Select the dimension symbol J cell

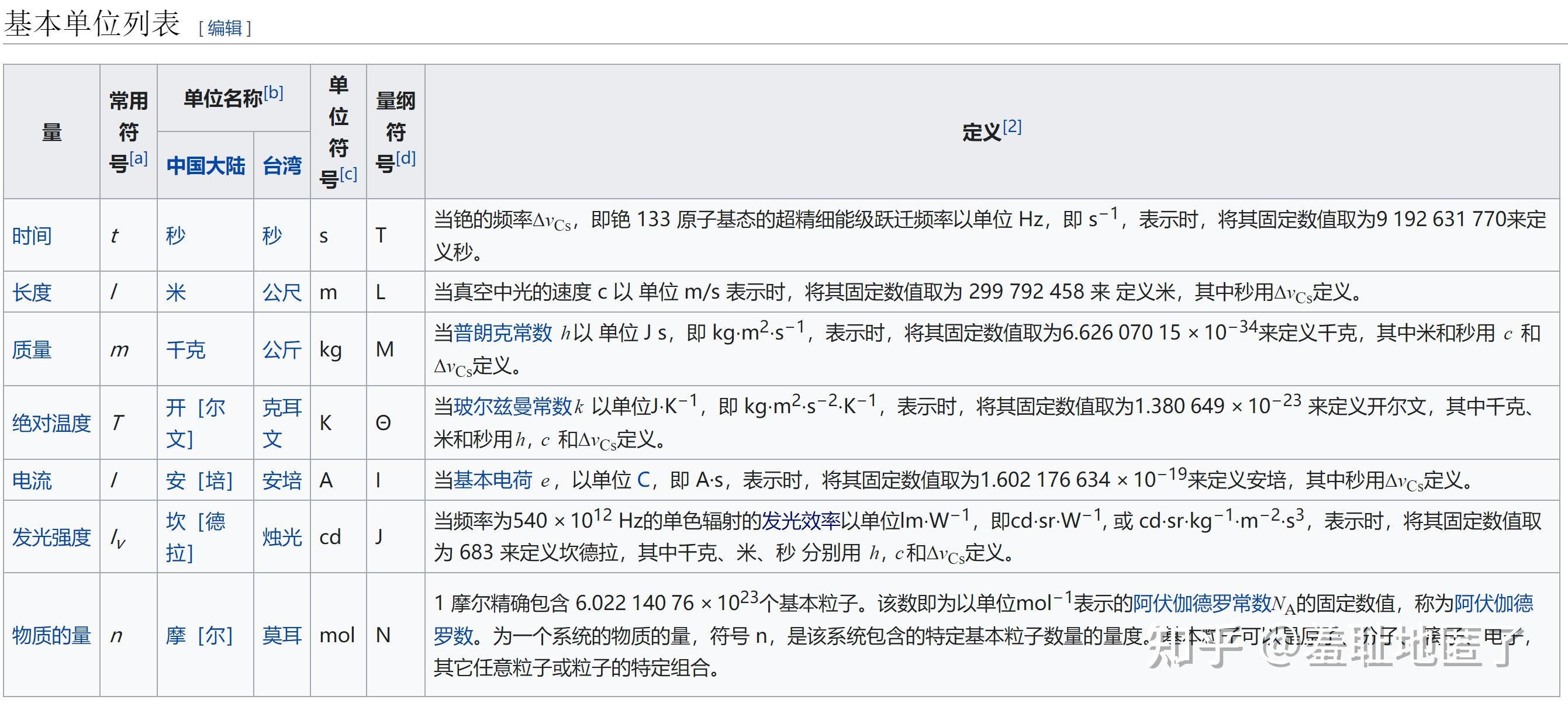point(396,536)
